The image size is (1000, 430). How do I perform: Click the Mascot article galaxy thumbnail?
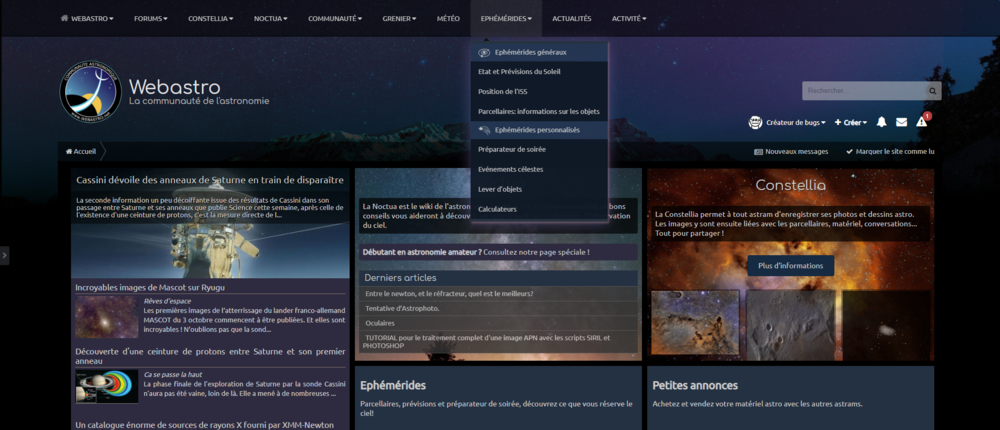107,317
